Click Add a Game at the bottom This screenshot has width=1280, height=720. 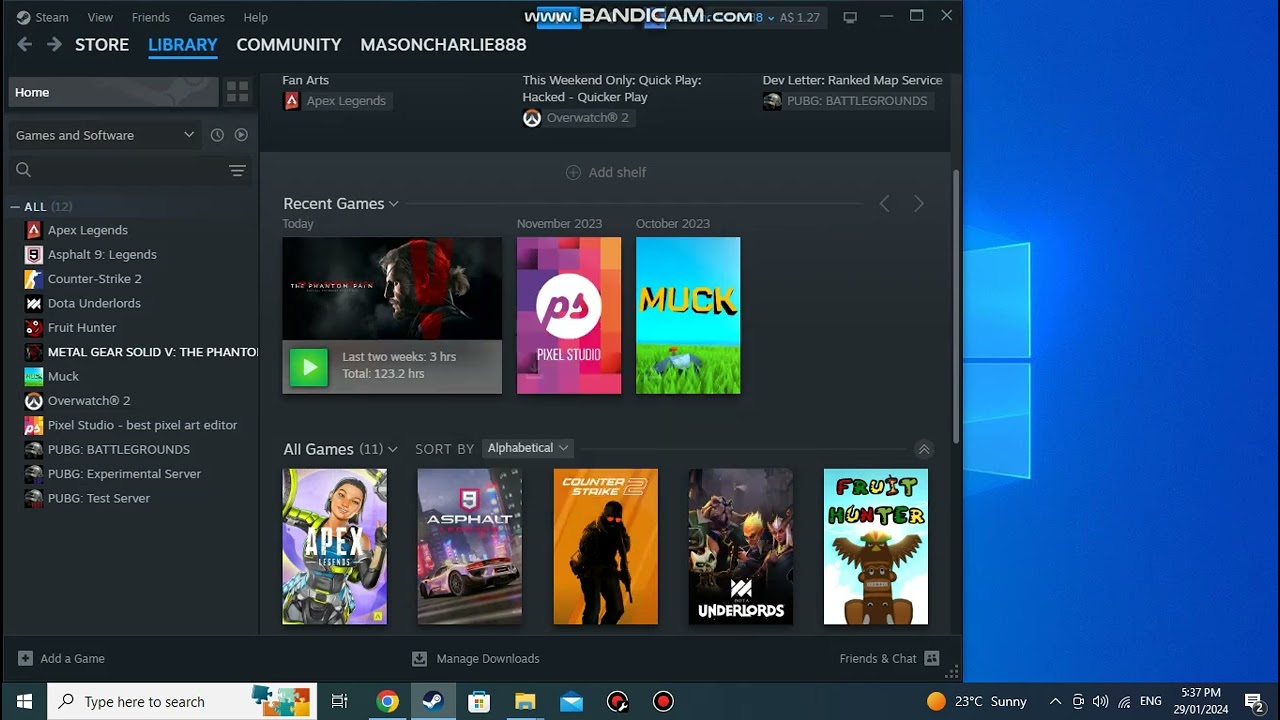coord(61,658)
